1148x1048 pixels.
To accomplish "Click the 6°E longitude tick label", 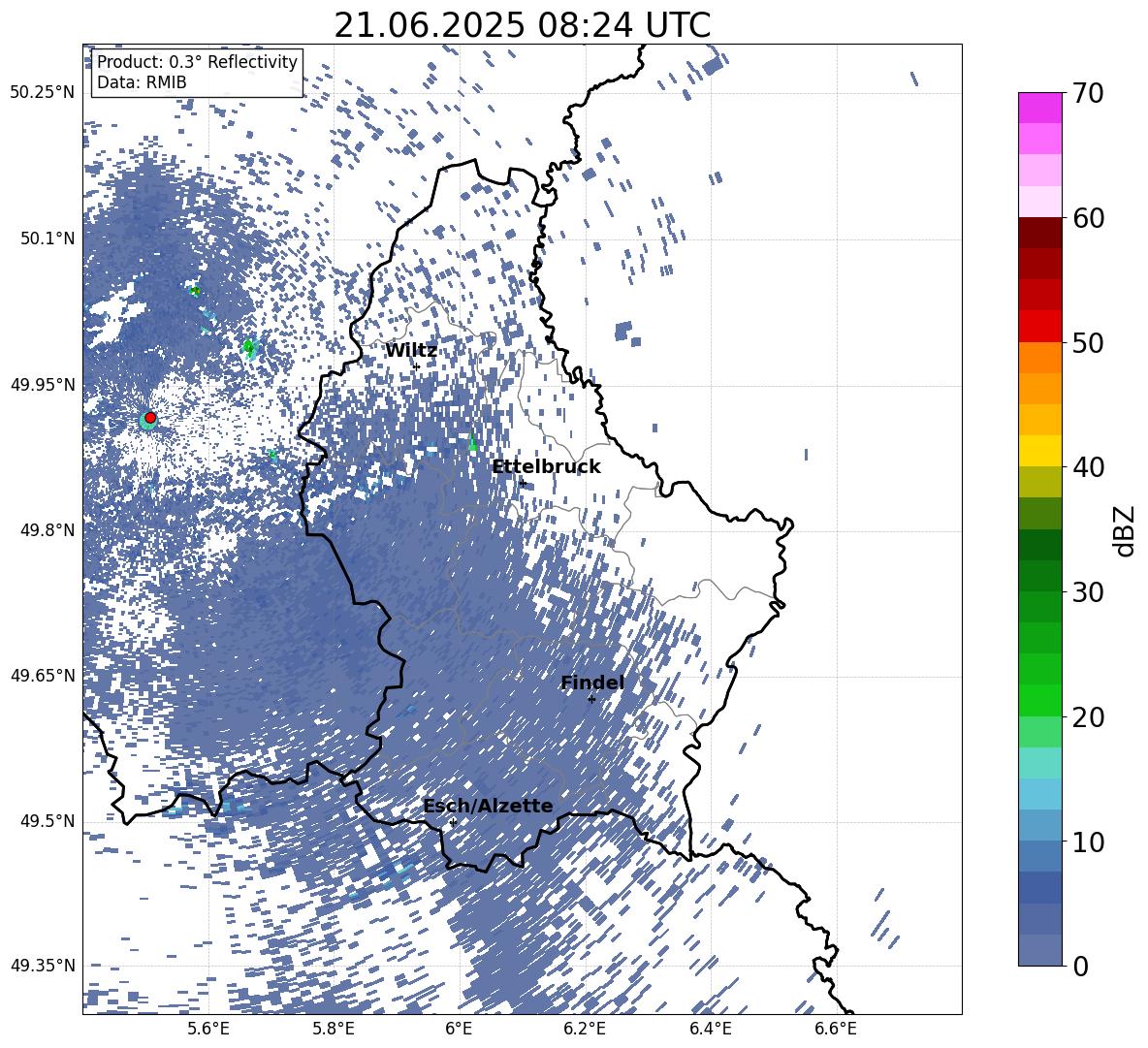I will click(x=459, y=1029).
